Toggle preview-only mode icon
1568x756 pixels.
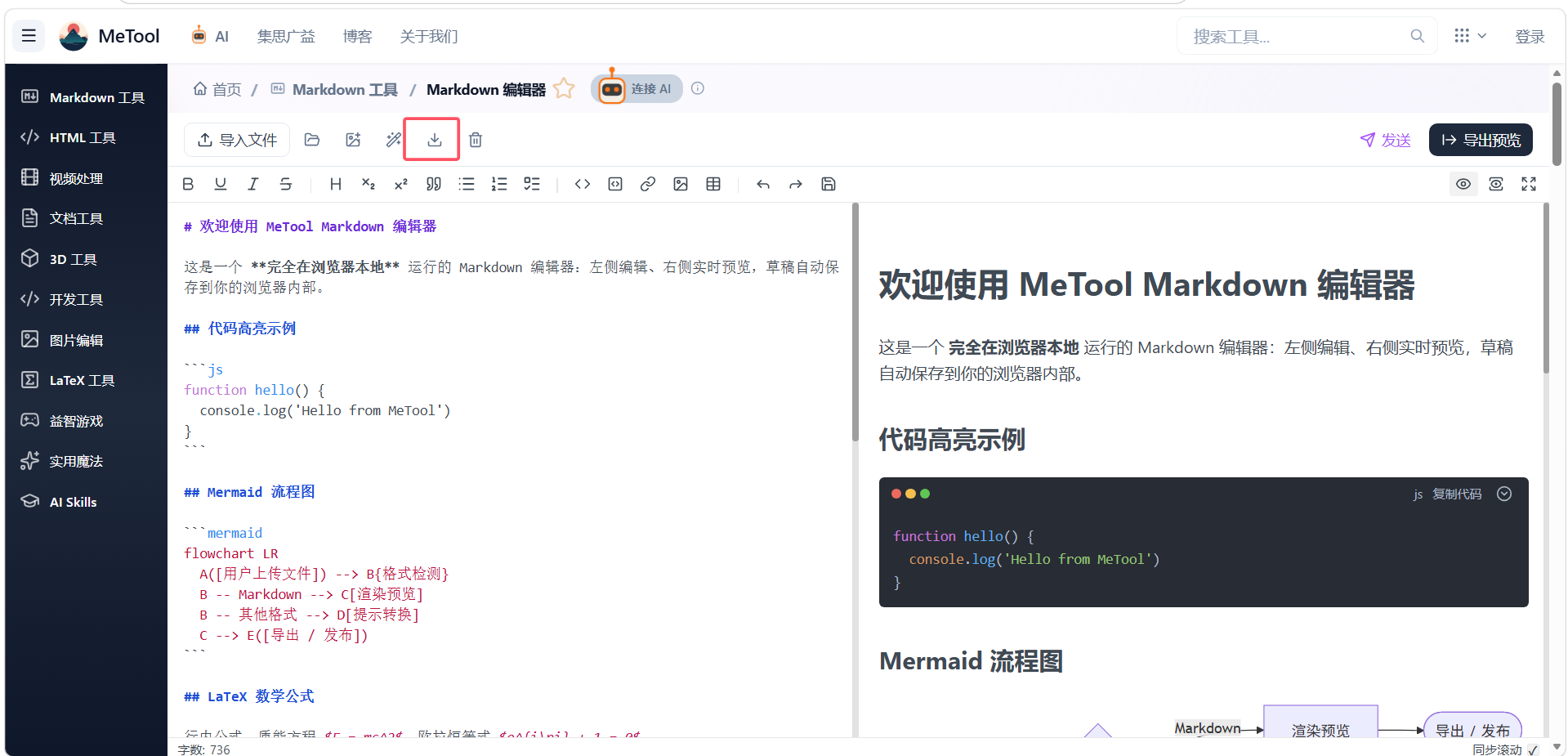click(1496, 184)
